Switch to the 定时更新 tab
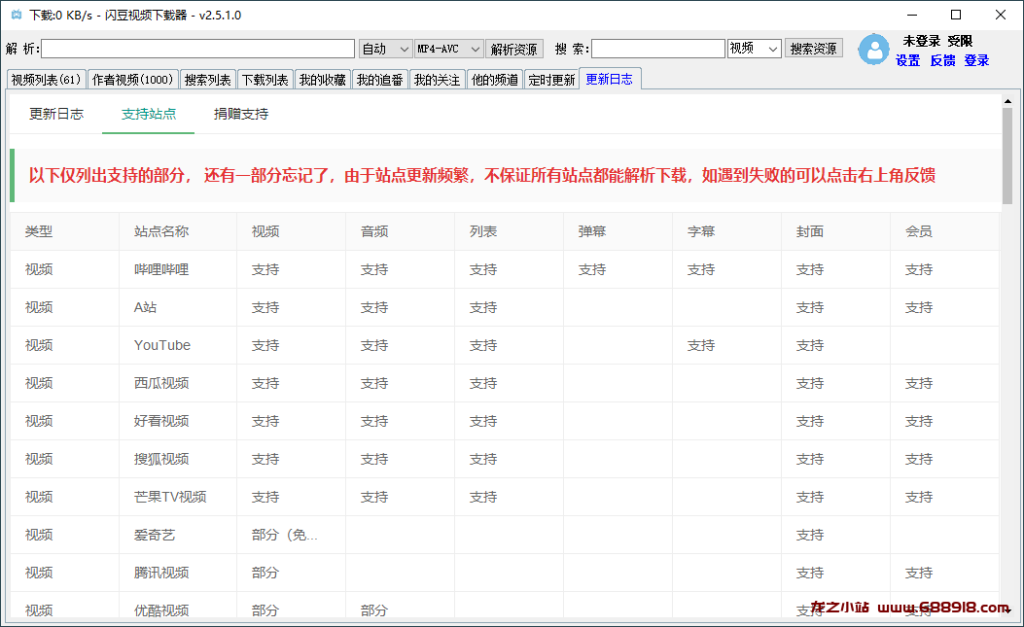This screenshot has width=1024, height=627. (x=552, y=80)
